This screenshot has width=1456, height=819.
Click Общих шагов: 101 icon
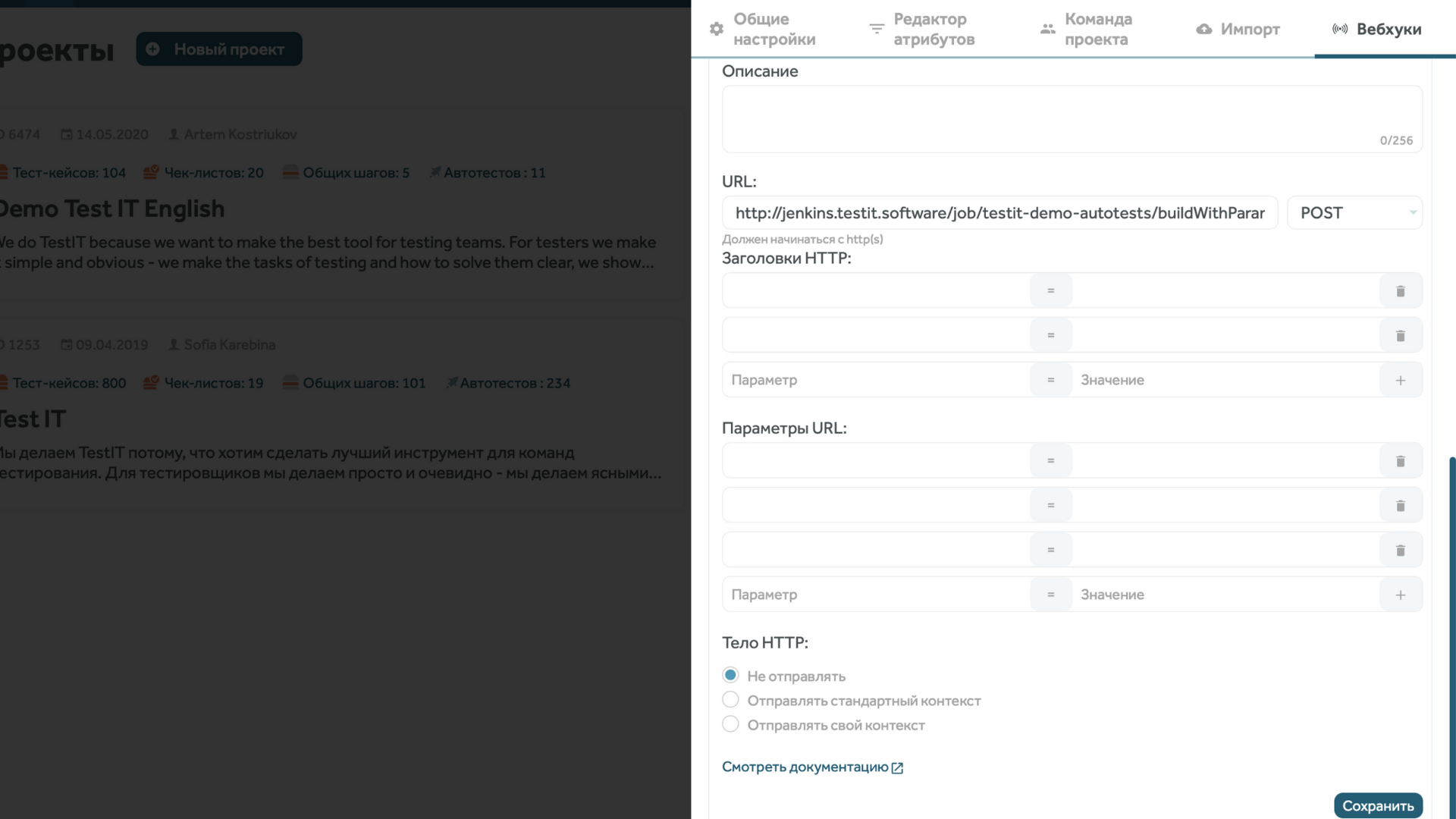tap(290, 382)
